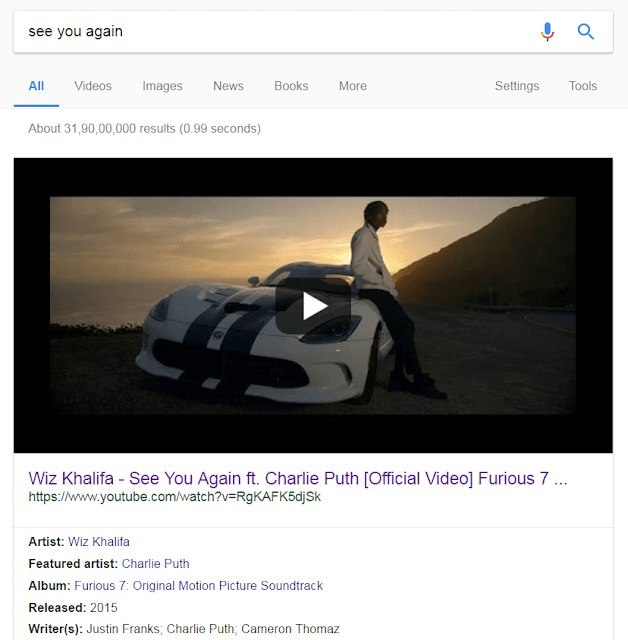Open the News tab

(x=229, y=86)
